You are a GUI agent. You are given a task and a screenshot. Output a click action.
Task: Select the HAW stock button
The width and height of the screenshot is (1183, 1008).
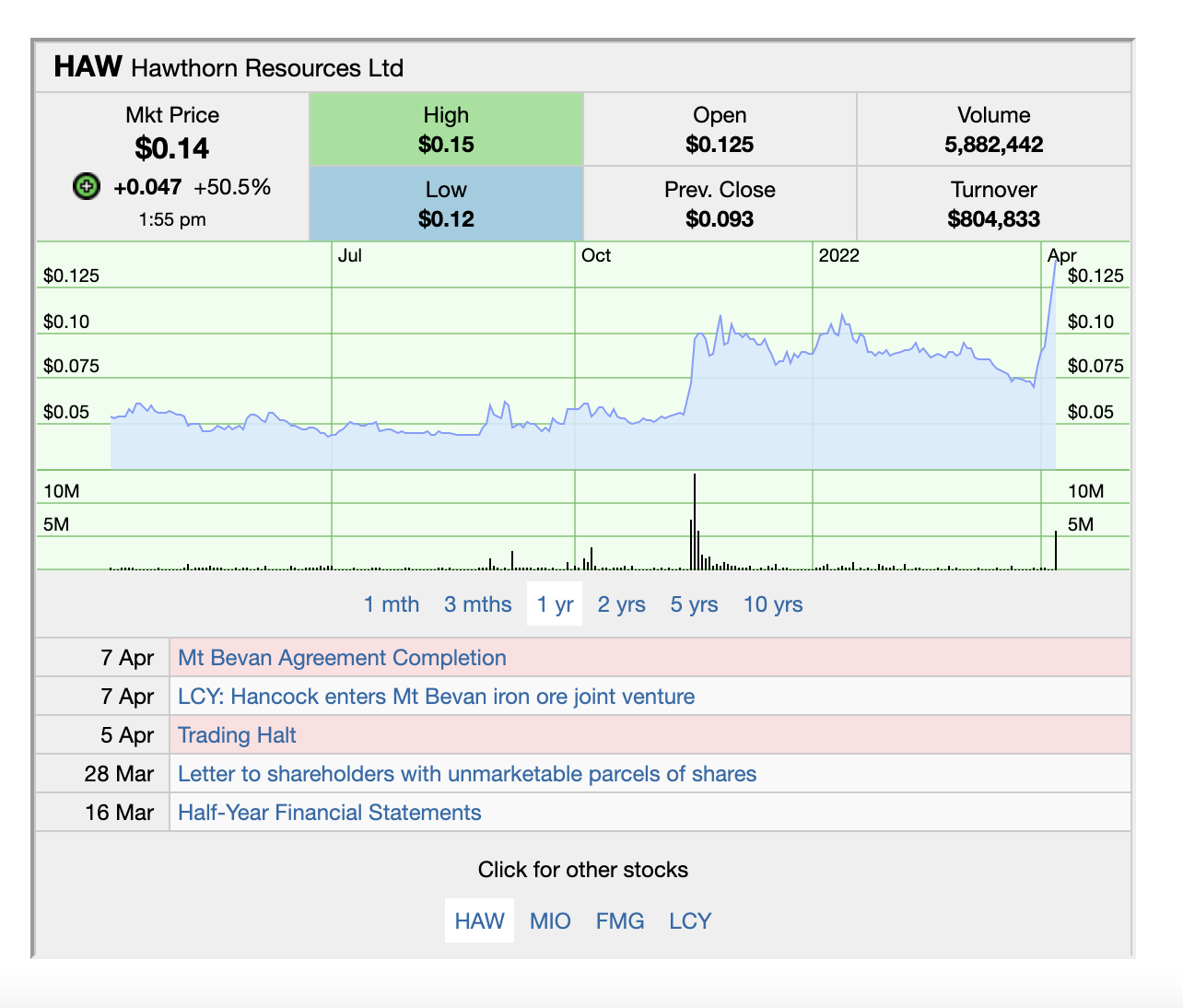point(479,920)
